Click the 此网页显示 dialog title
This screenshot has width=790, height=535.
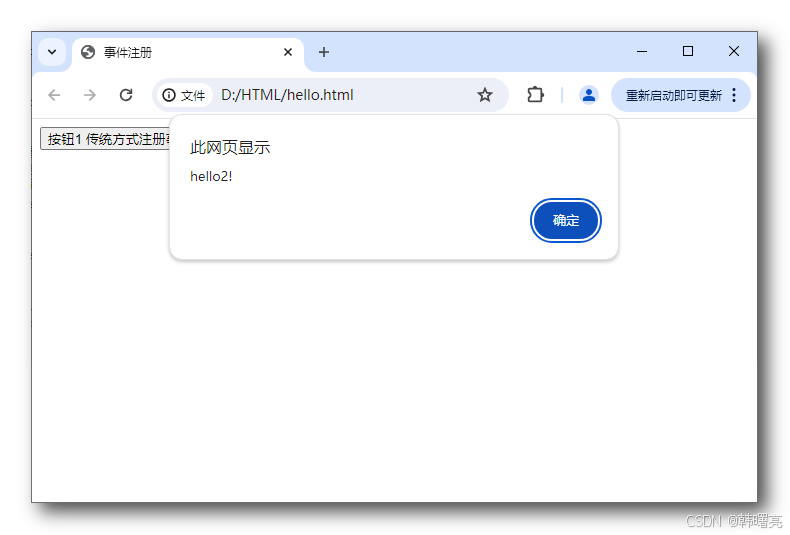pos(230,148)
